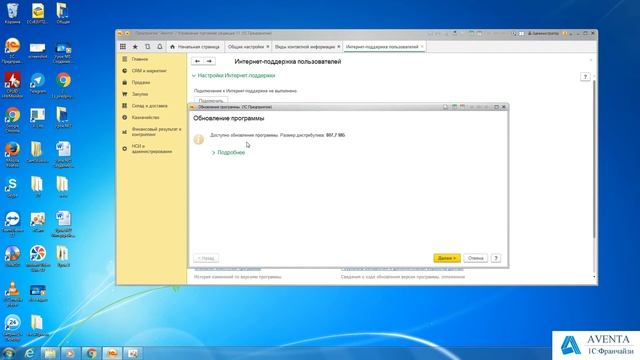
Task: Open Windows Media Player from taskbar
Action: click(x=70, y=353)
